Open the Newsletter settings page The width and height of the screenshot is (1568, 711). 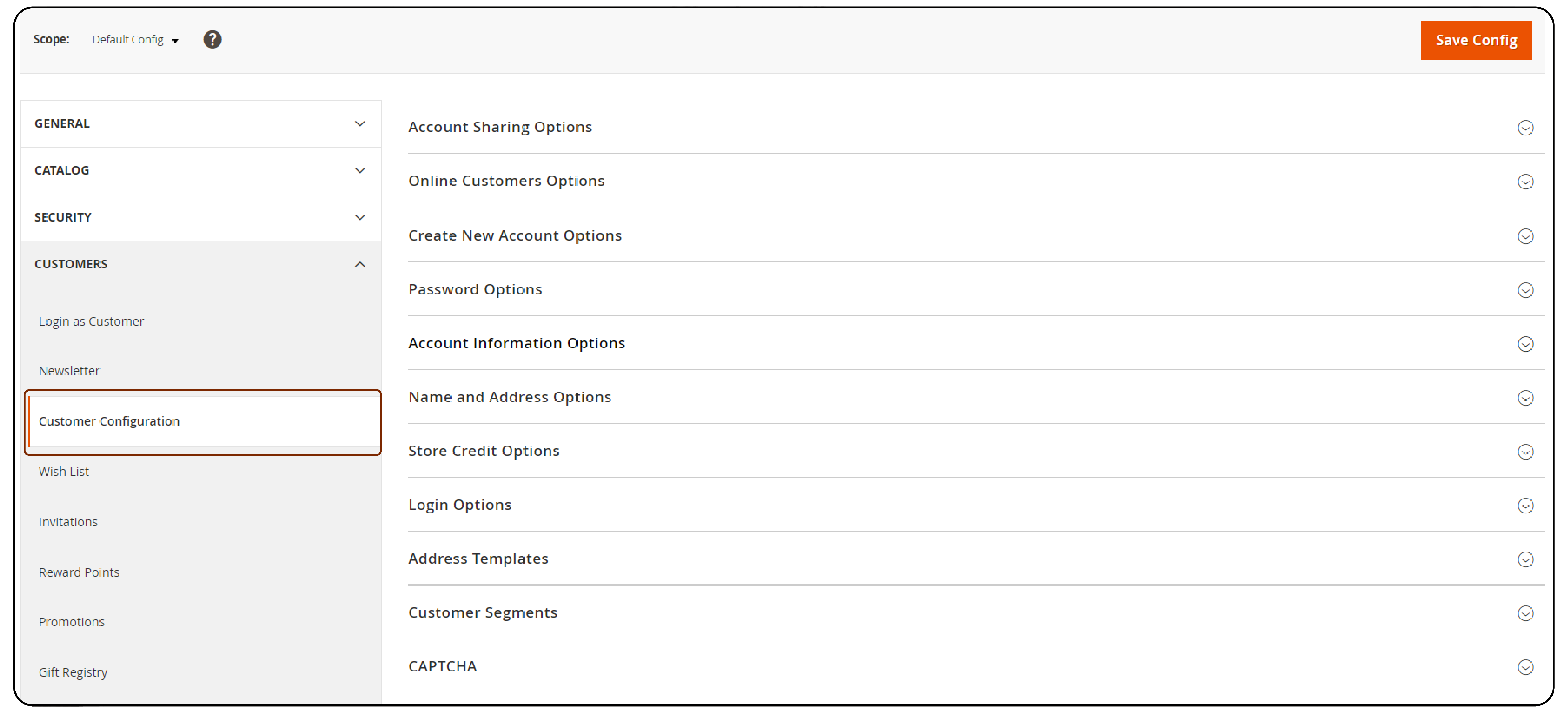[x=69, y=370]
